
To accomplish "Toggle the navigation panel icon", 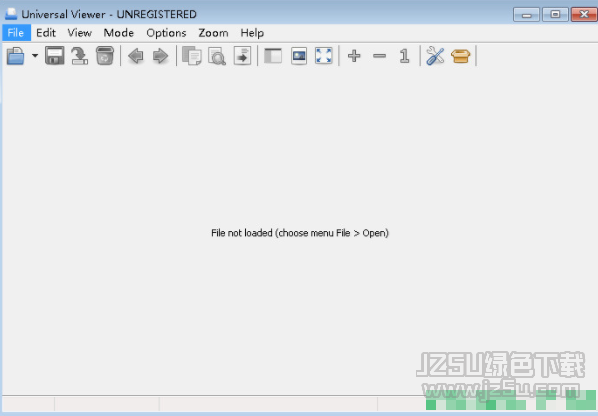I will pos(273,56).
